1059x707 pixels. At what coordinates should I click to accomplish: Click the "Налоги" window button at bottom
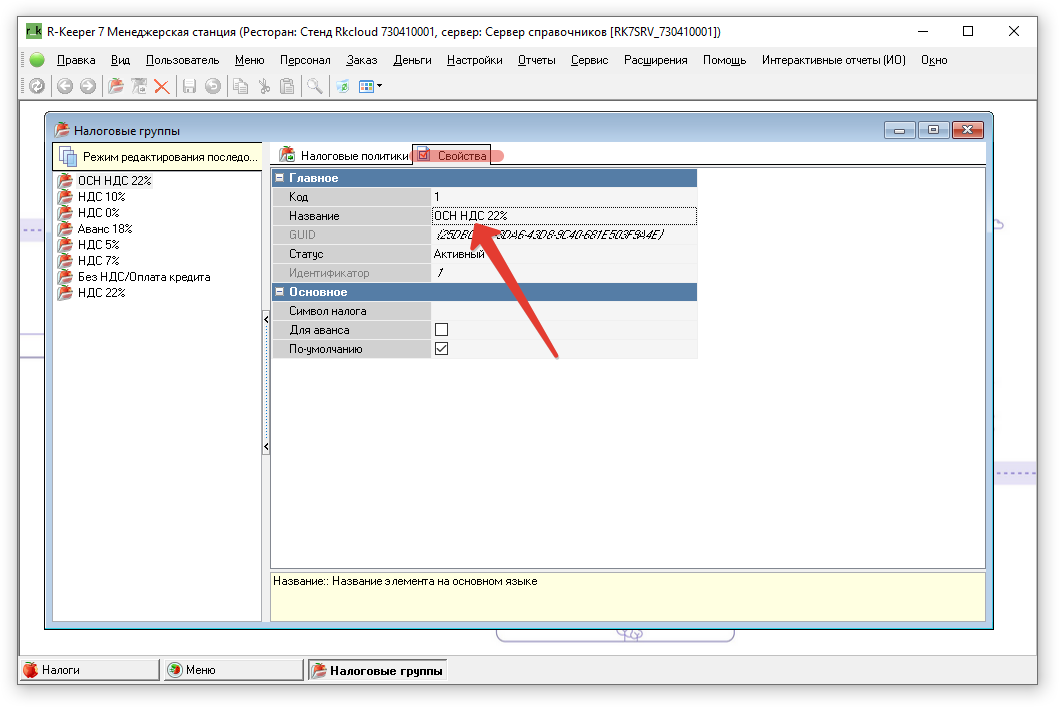[x=88, y=670]
